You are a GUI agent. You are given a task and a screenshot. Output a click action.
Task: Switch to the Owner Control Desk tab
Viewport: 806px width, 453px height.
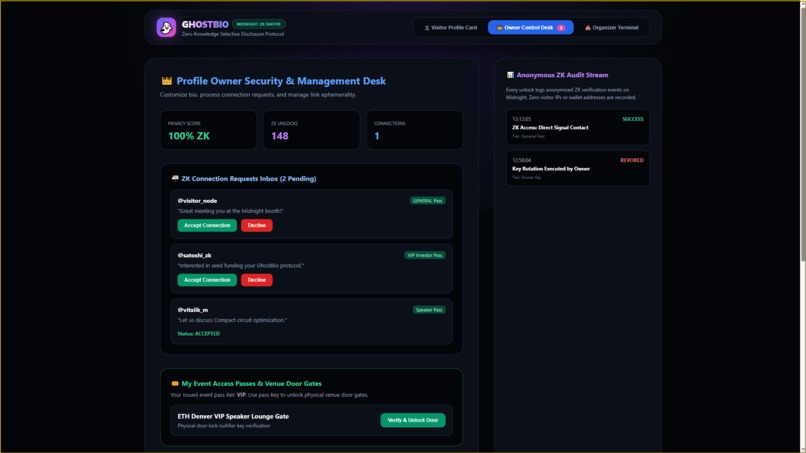click(x=530, y=28)
